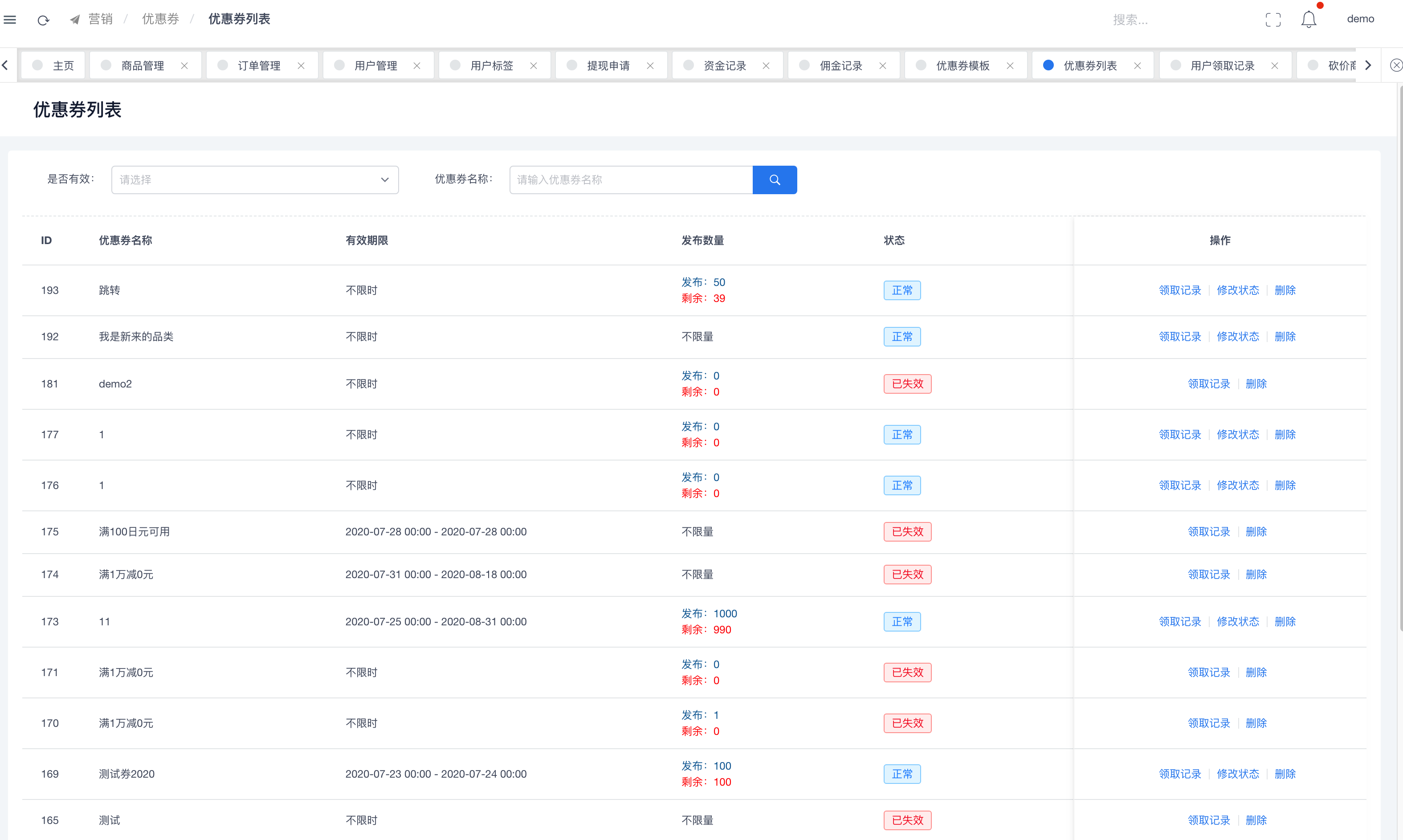Close the 订单管理 tab

click(x=301, y=65)
